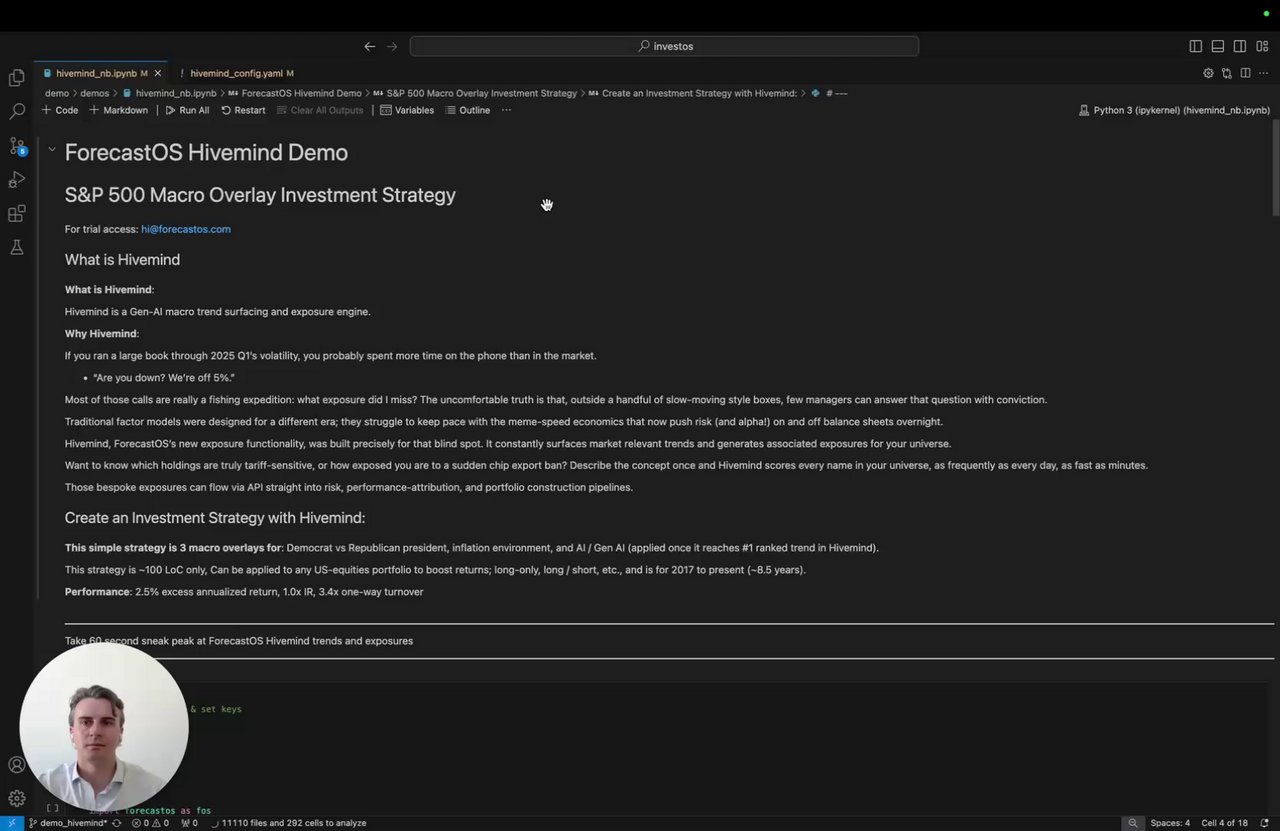Open the hi@forecastos.com email link

[186, 229]
